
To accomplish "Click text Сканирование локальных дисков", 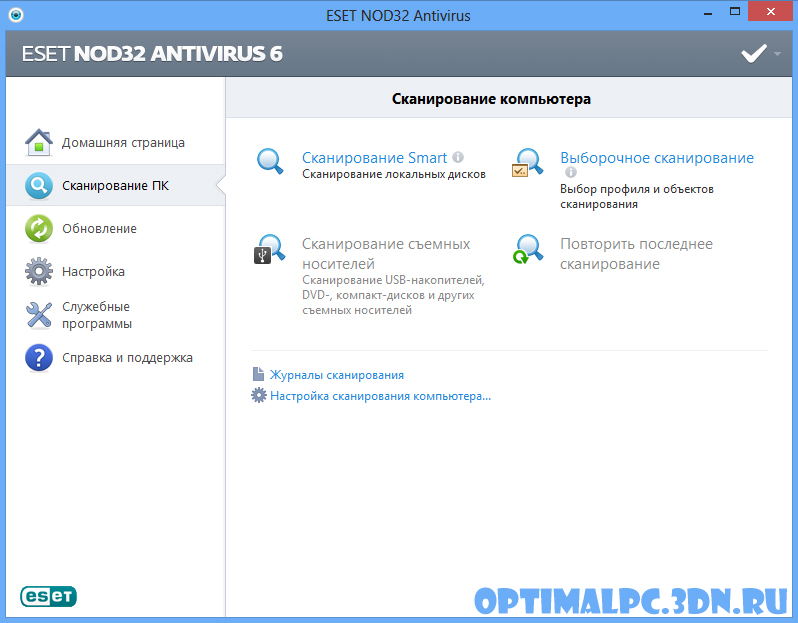I will click(x=393, y=174).
